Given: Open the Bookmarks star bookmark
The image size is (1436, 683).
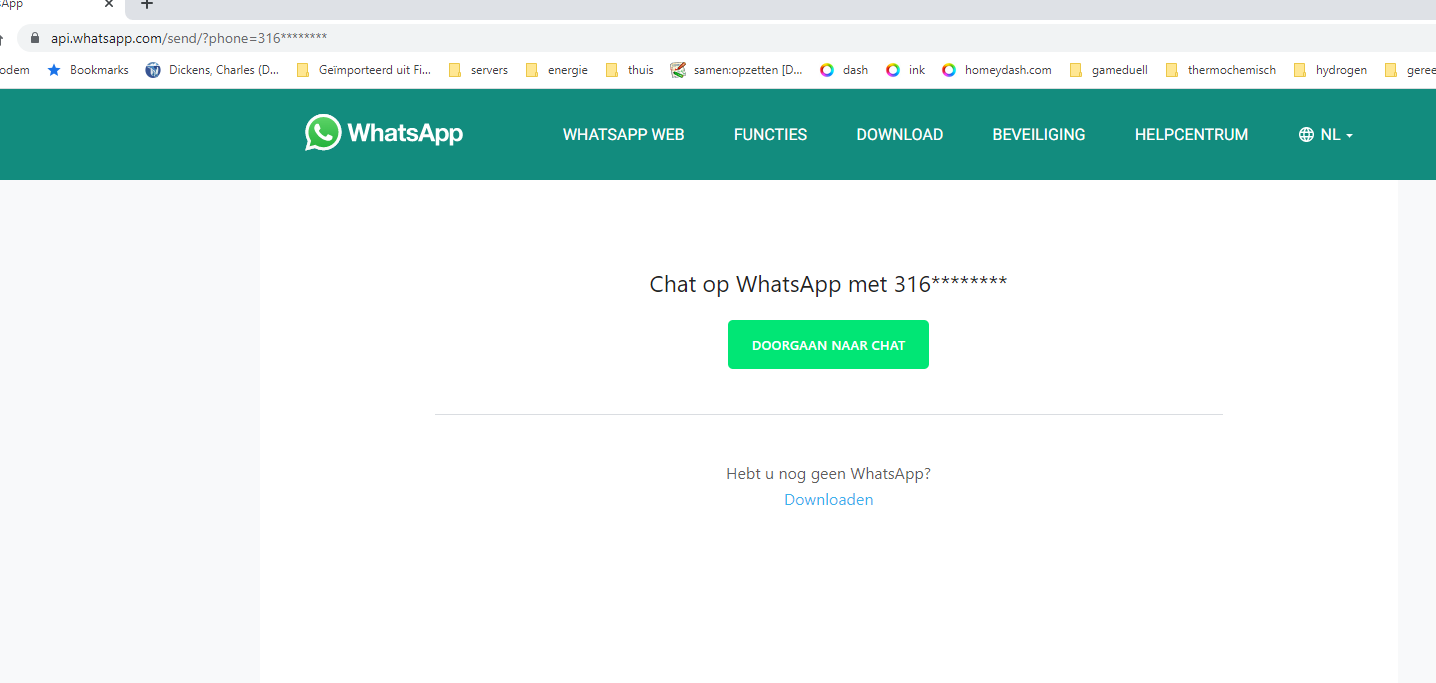Looking at the screenshot, I should [88, 70].
